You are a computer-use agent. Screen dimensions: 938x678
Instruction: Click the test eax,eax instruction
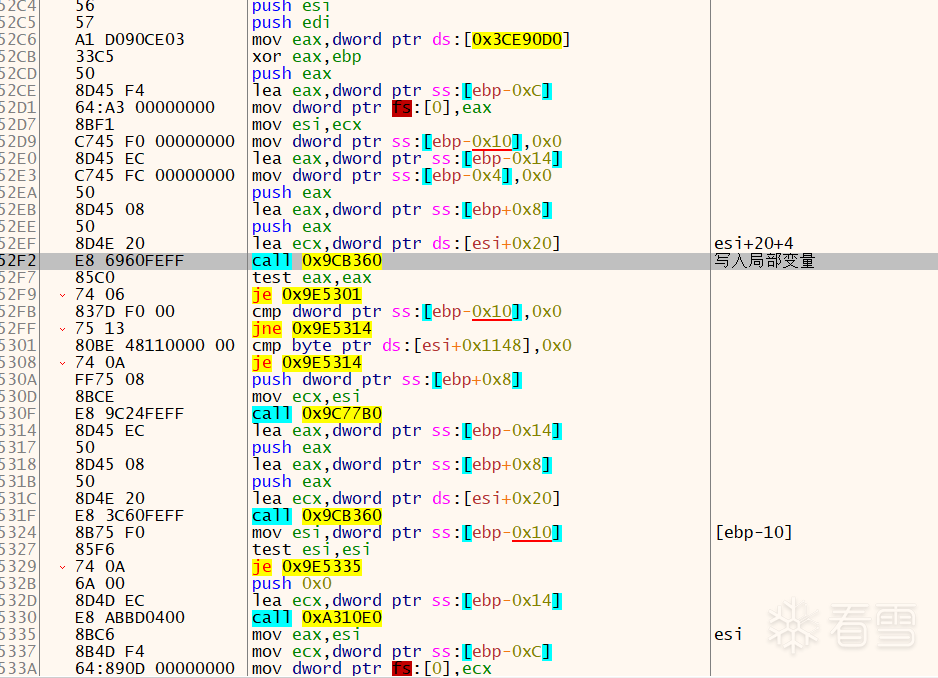pos(312,278)
